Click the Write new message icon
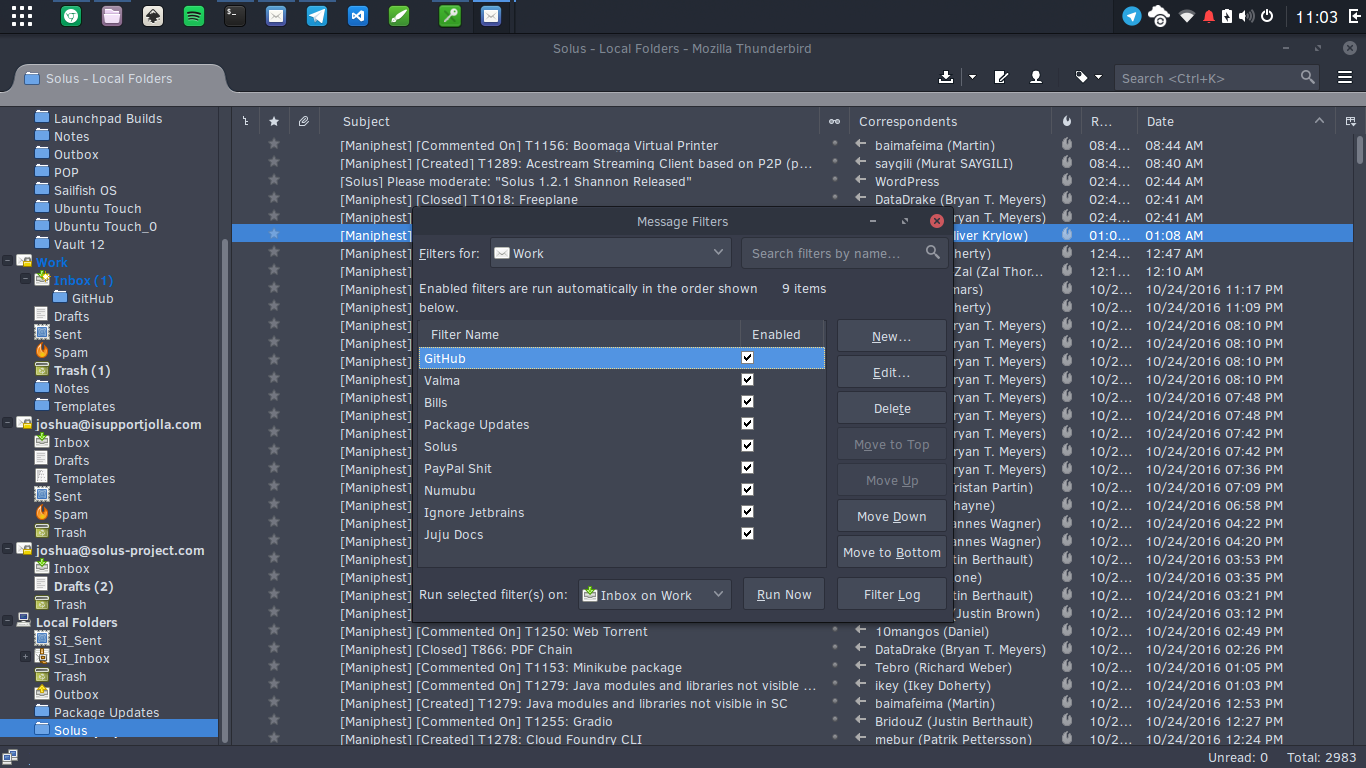The width and height of the screenshot is (1366, 768). (1001, 77)
